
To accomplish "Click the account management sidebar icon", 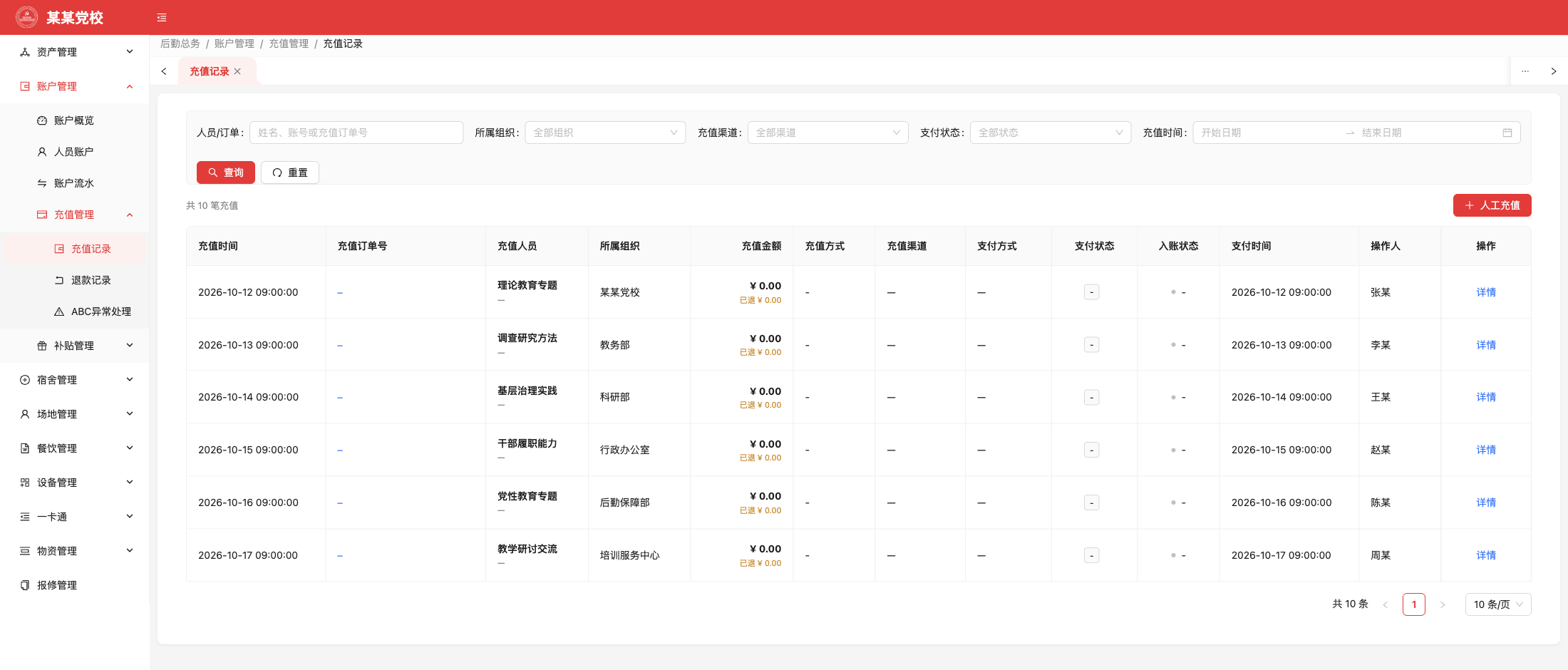I will (x=25, y=86).
